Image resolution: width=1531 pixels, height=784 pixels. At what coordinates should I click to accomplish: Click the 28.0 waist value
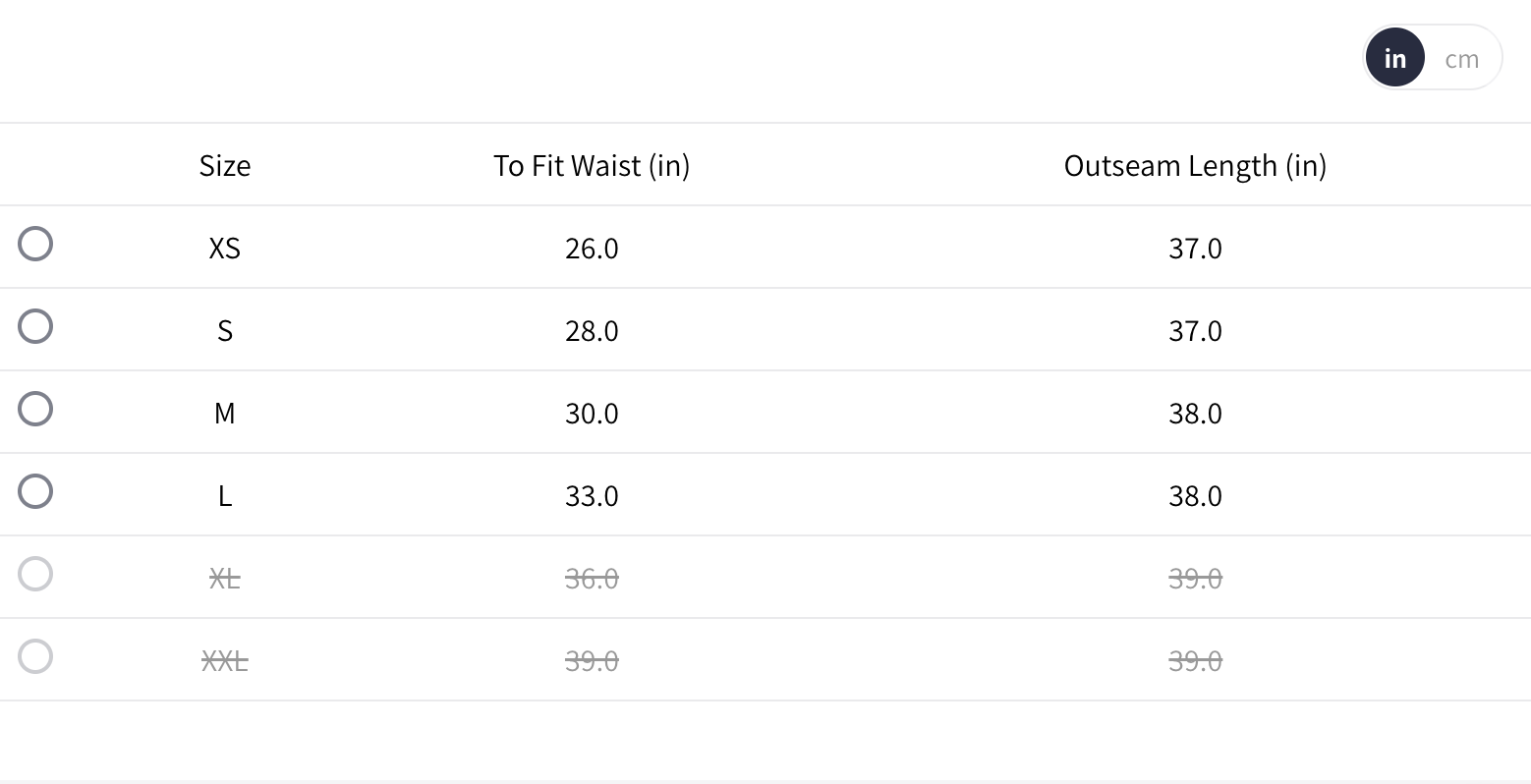pos(592,330)
